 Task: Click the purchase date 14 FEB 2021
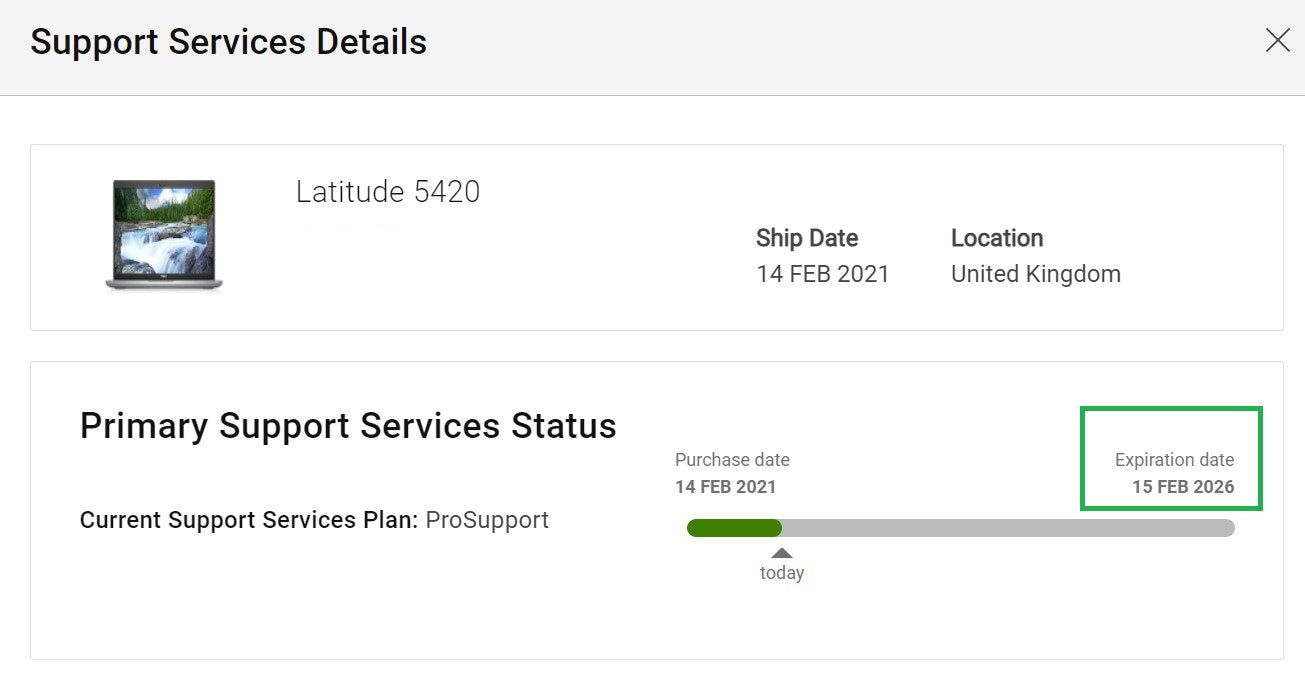(x=726, y=487)
